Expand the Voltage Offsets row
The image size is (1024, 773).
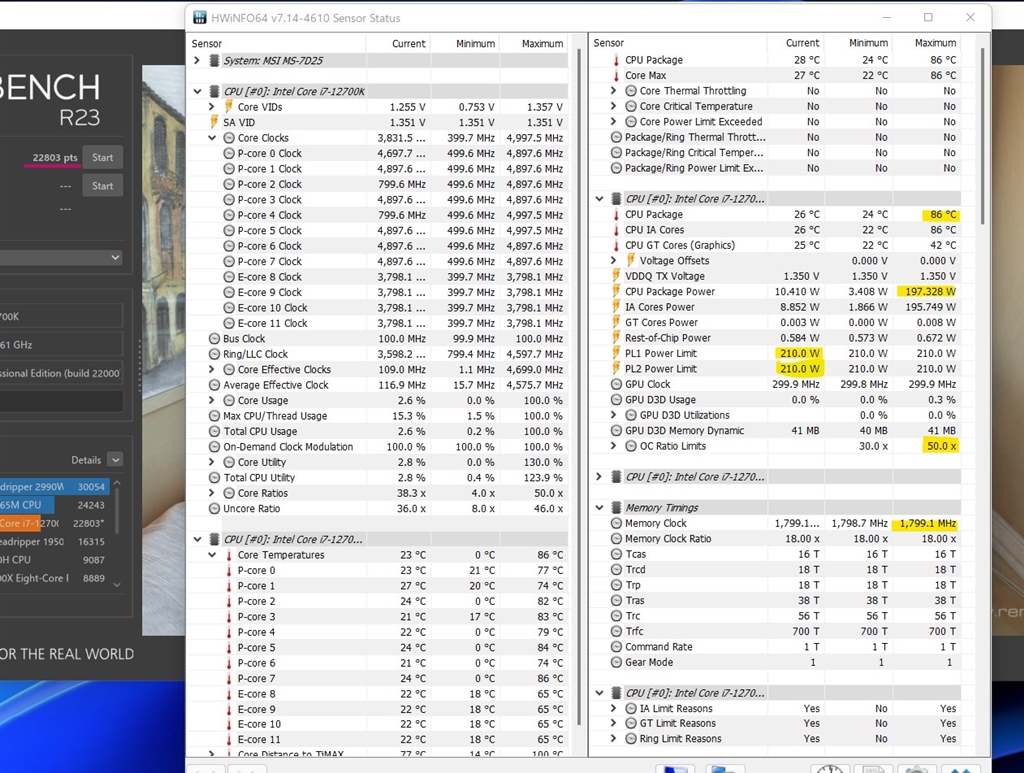(x=613, y=260)
